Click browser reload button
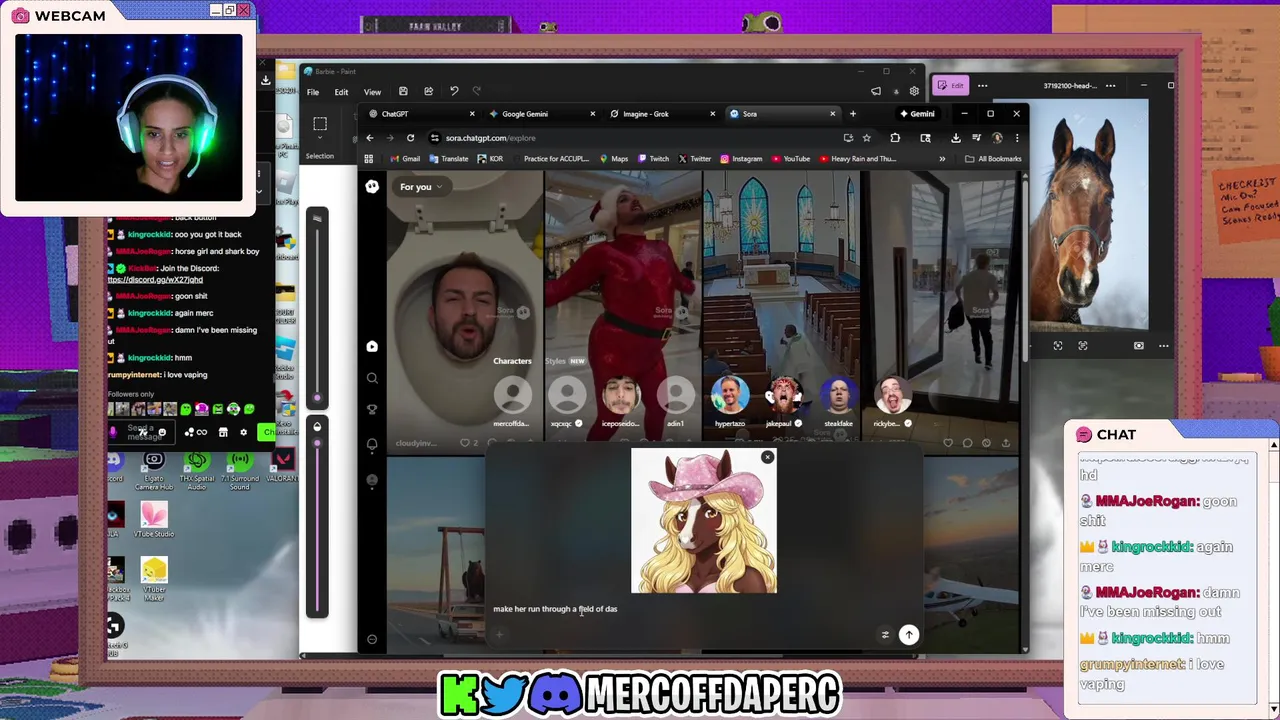This screenshot has width=1280, height=720. coord(410,138)
